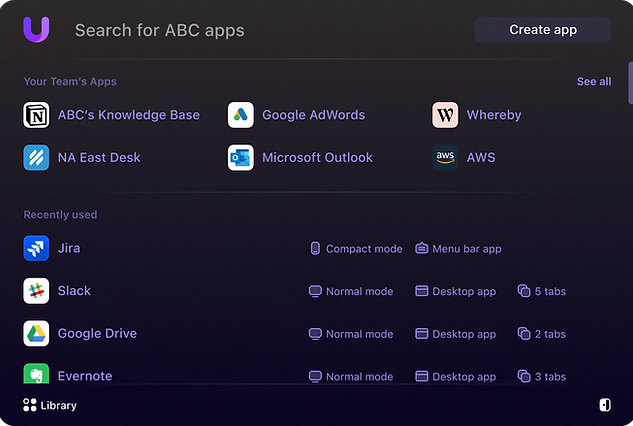
Task: Select Evernote in Recently used
Action: (85, 376)
